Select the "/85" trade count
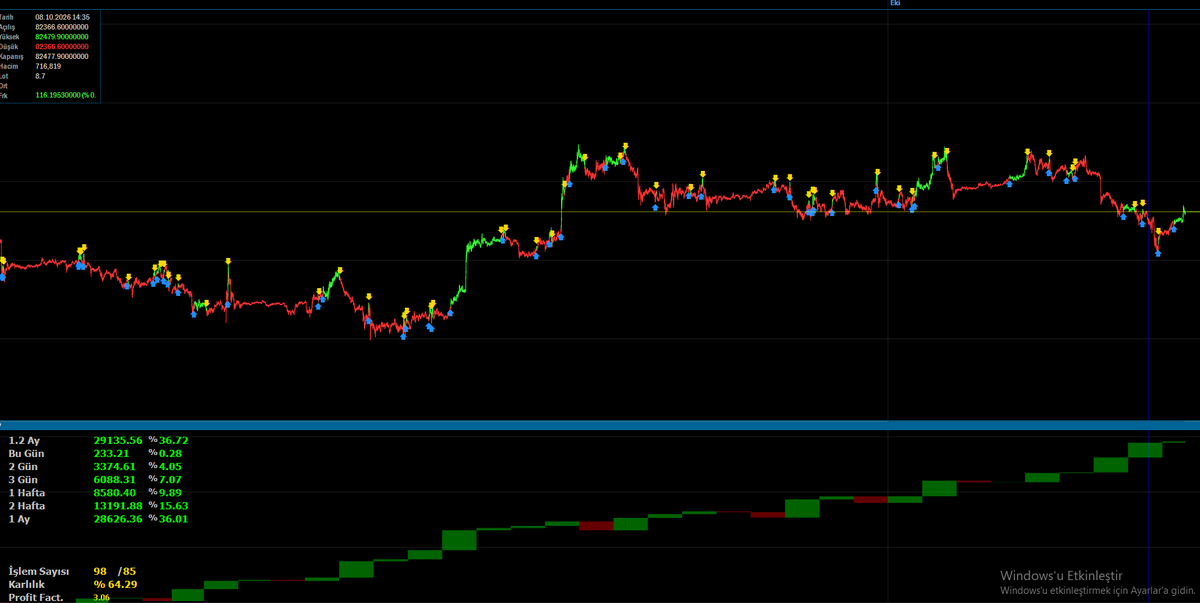The width and height of the screenshot is (1200, 603). click(127, 571)
